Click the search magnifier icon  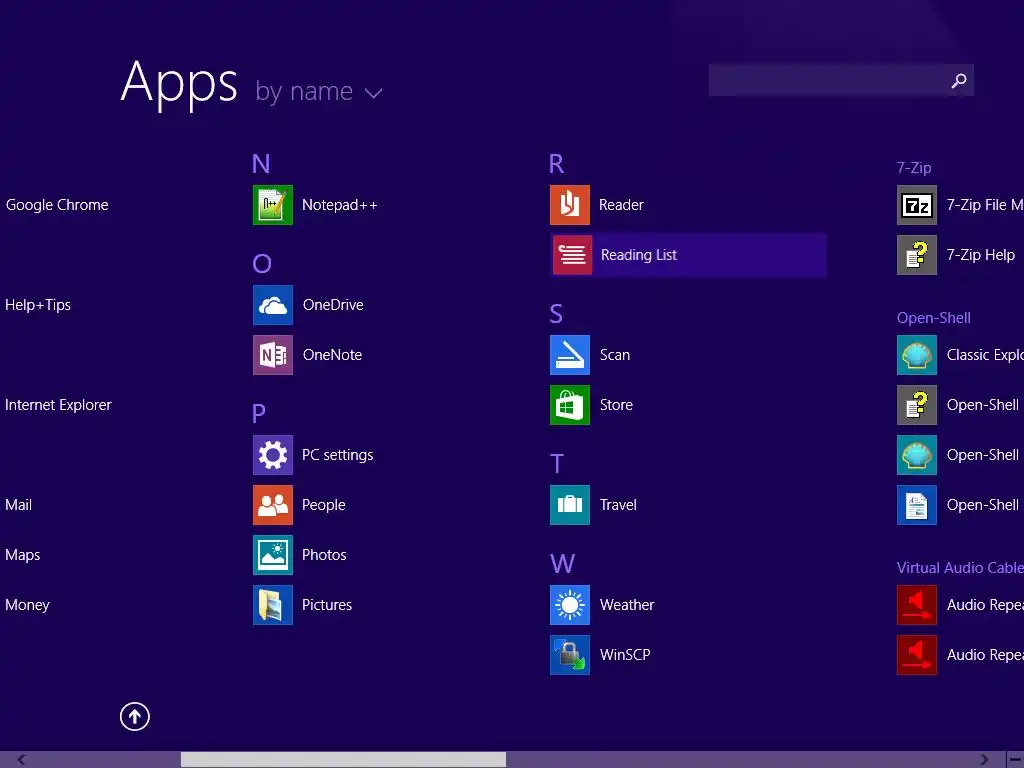tap(959, 80)
